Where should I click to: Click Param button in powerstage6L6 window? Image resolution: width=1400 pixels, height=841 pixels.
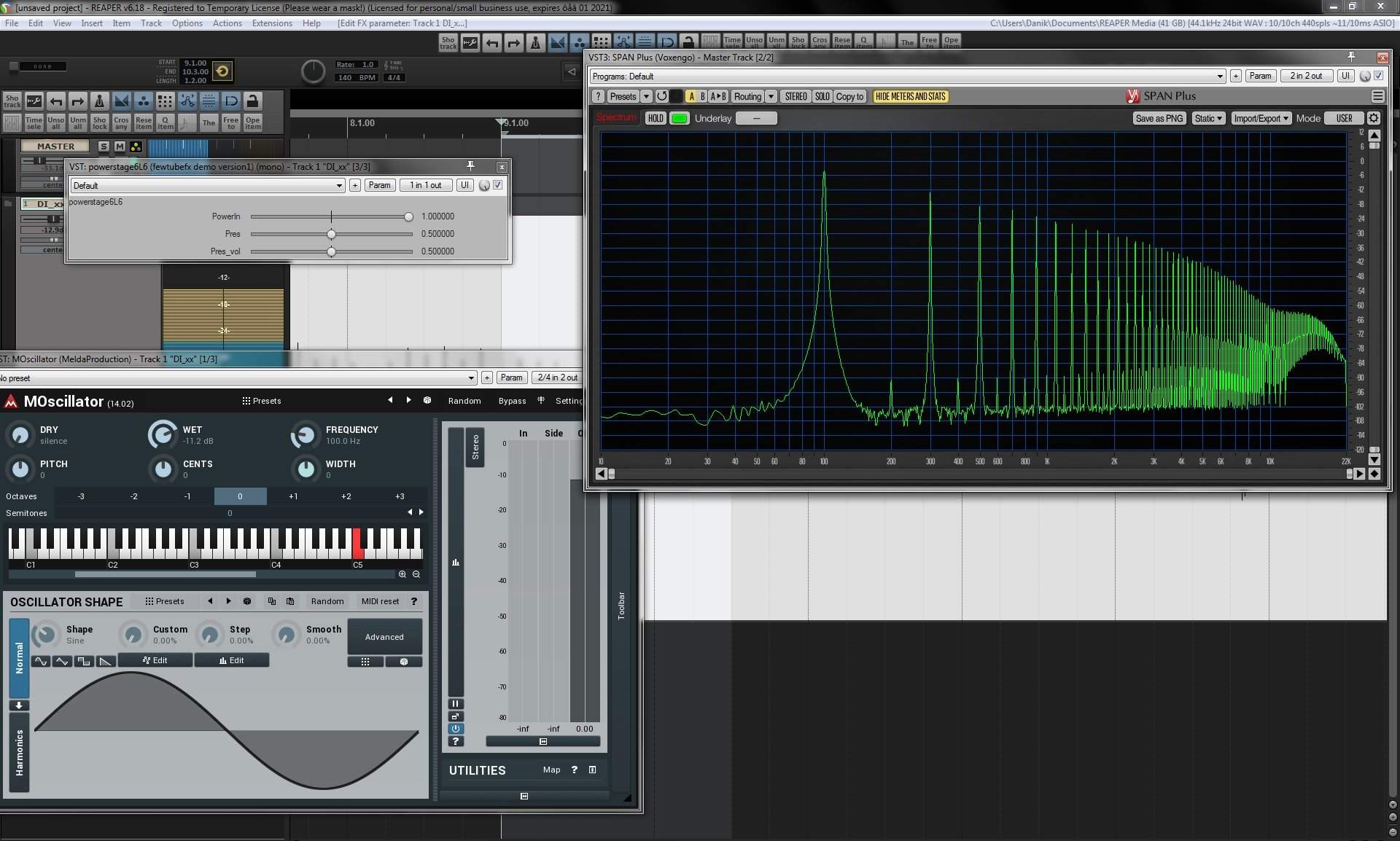coord(379,185)
